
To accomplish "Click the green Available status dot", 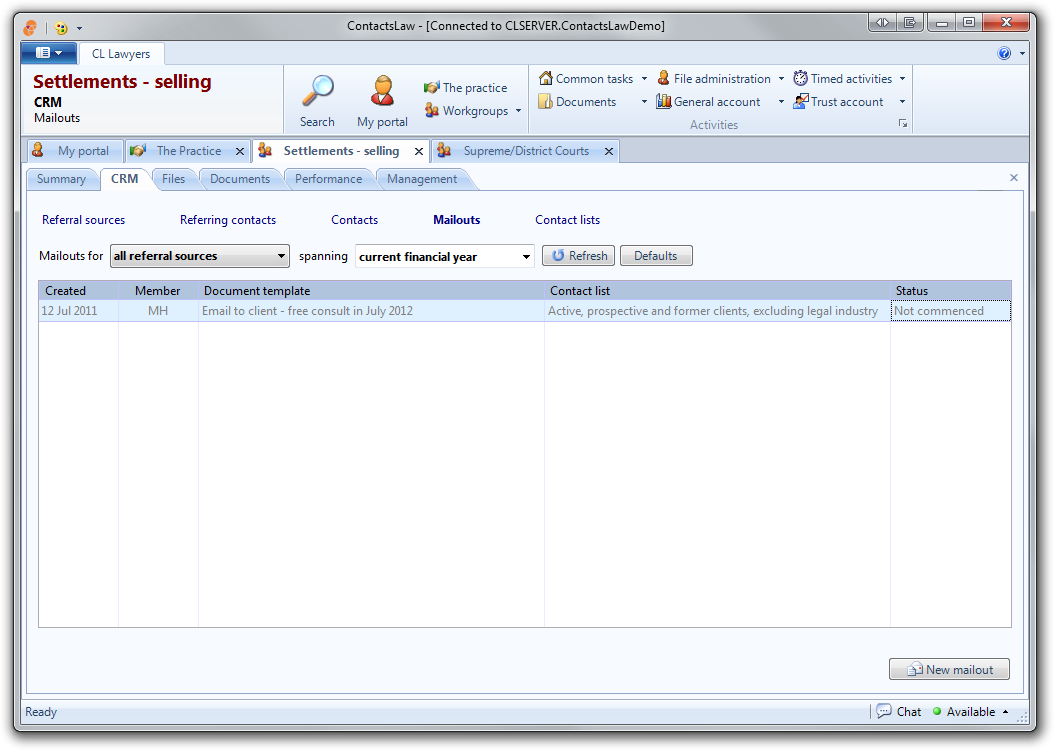I will 937,711.
